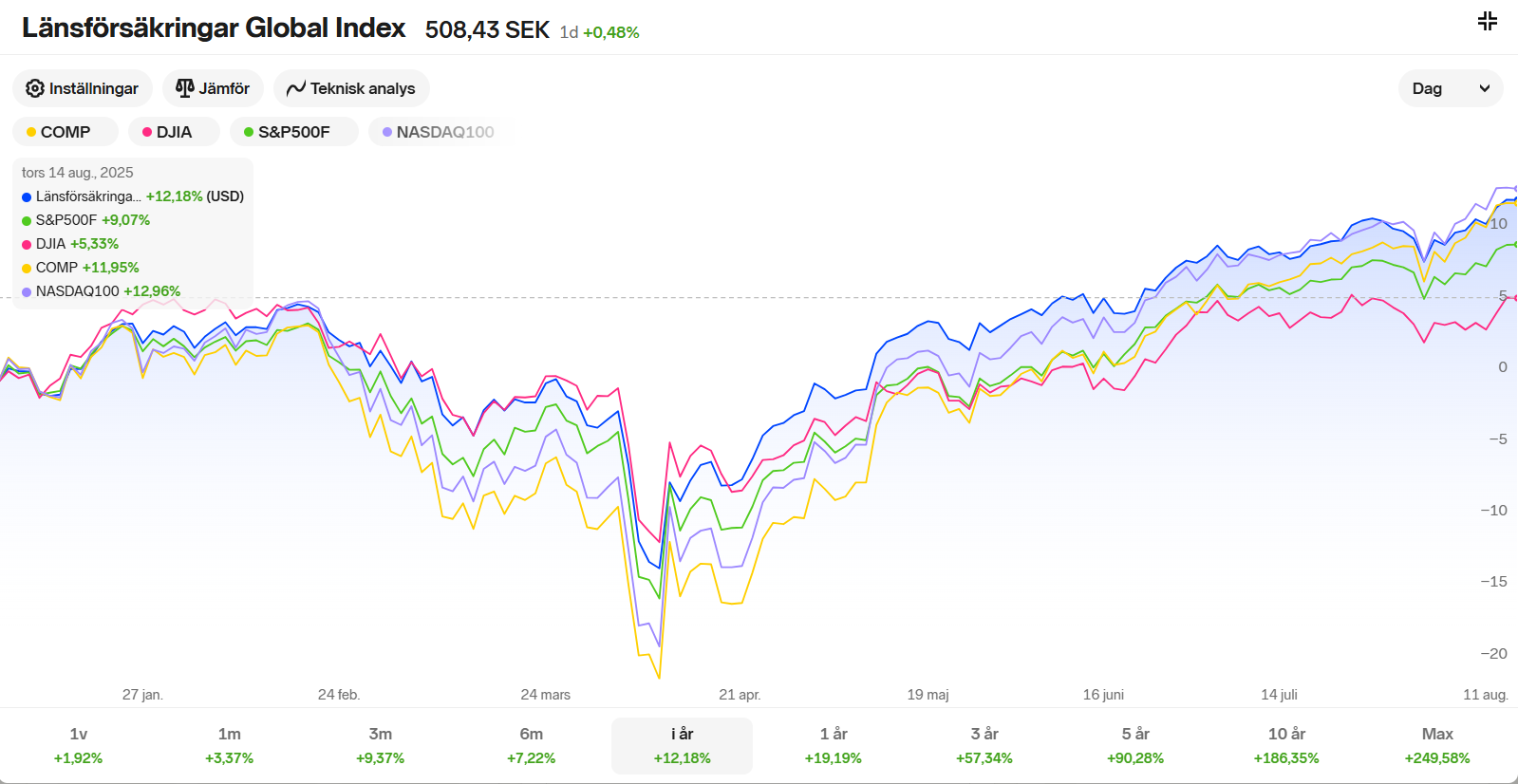
Task: Toggle the COMP comparison chip
Action: click(x=65, y=132)
